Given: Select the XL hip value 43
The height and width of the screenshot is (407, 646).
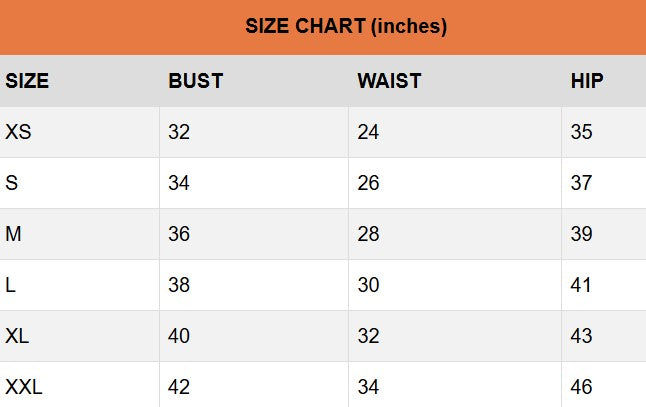Looking at the screenshot, I should click(x=581, y=336).
